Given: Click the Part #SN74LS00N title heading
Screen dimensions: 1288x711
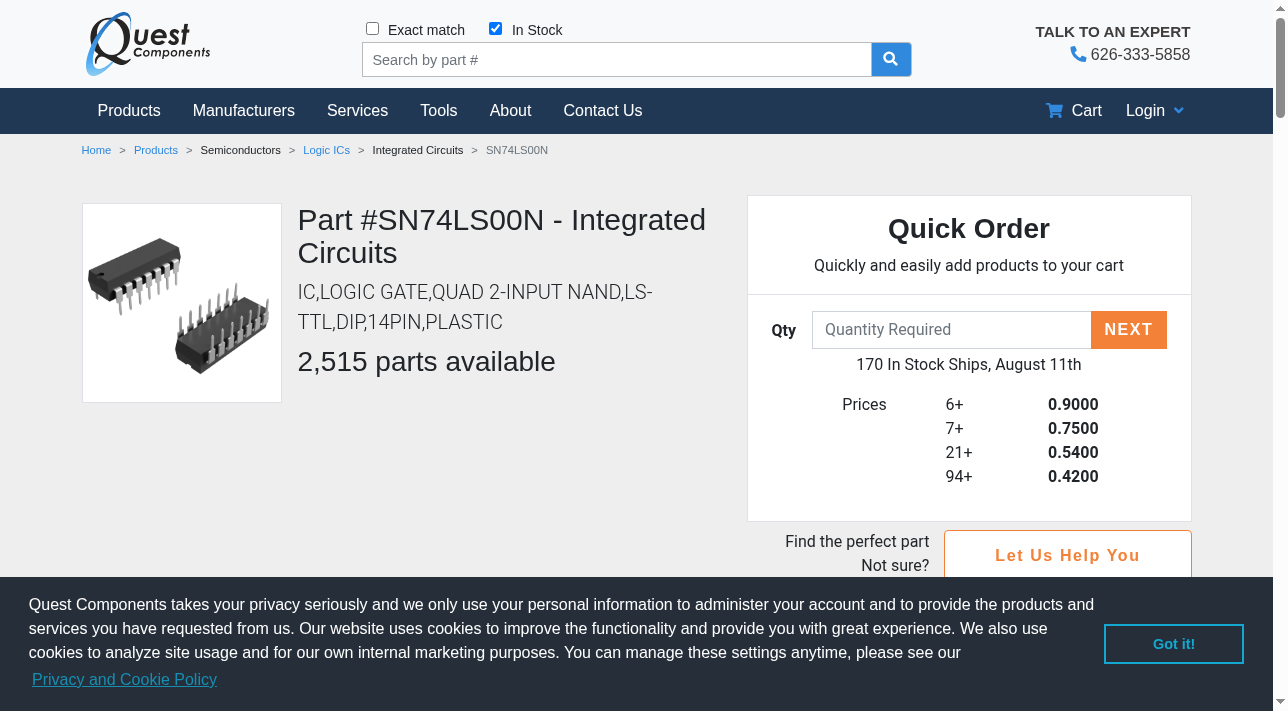Looking at the screenshot, I should click(502, 236).
